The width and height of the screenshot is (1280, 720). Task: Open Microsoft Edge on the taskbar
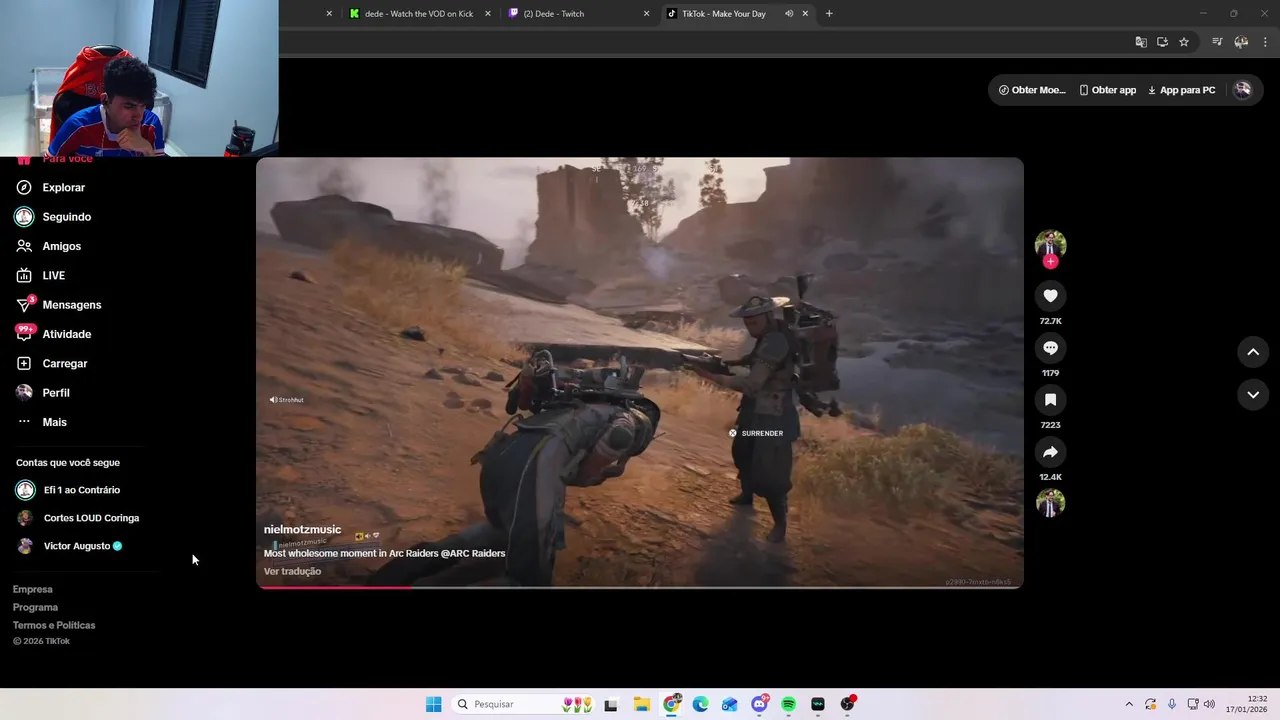(x=701, y=704)
